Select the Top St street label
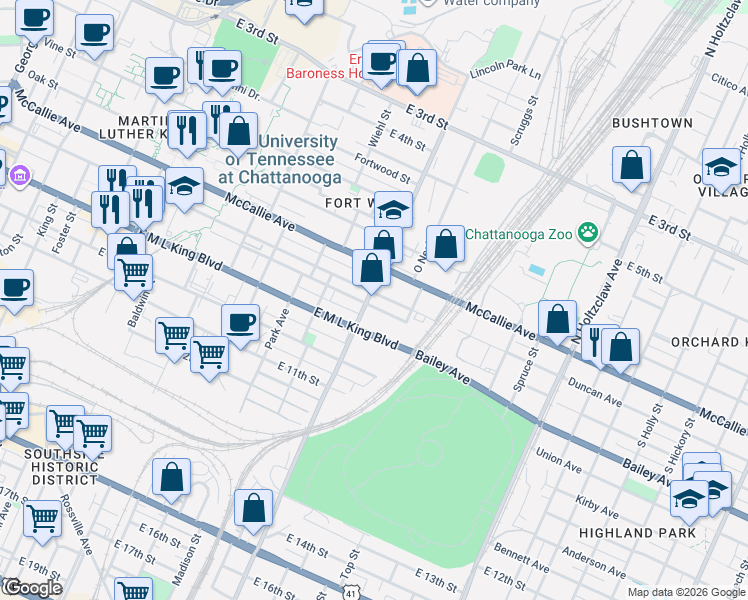748x600 pixels. [x=352, y=564]
